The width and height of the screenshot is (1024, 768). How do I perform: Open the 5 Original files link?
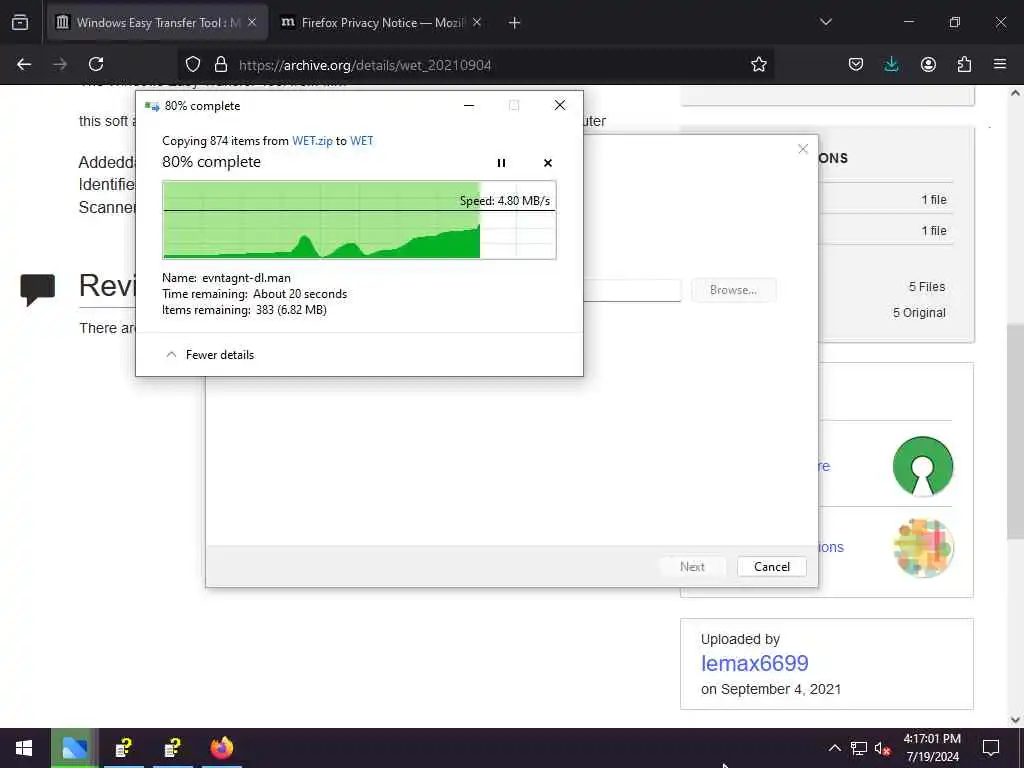919,313
